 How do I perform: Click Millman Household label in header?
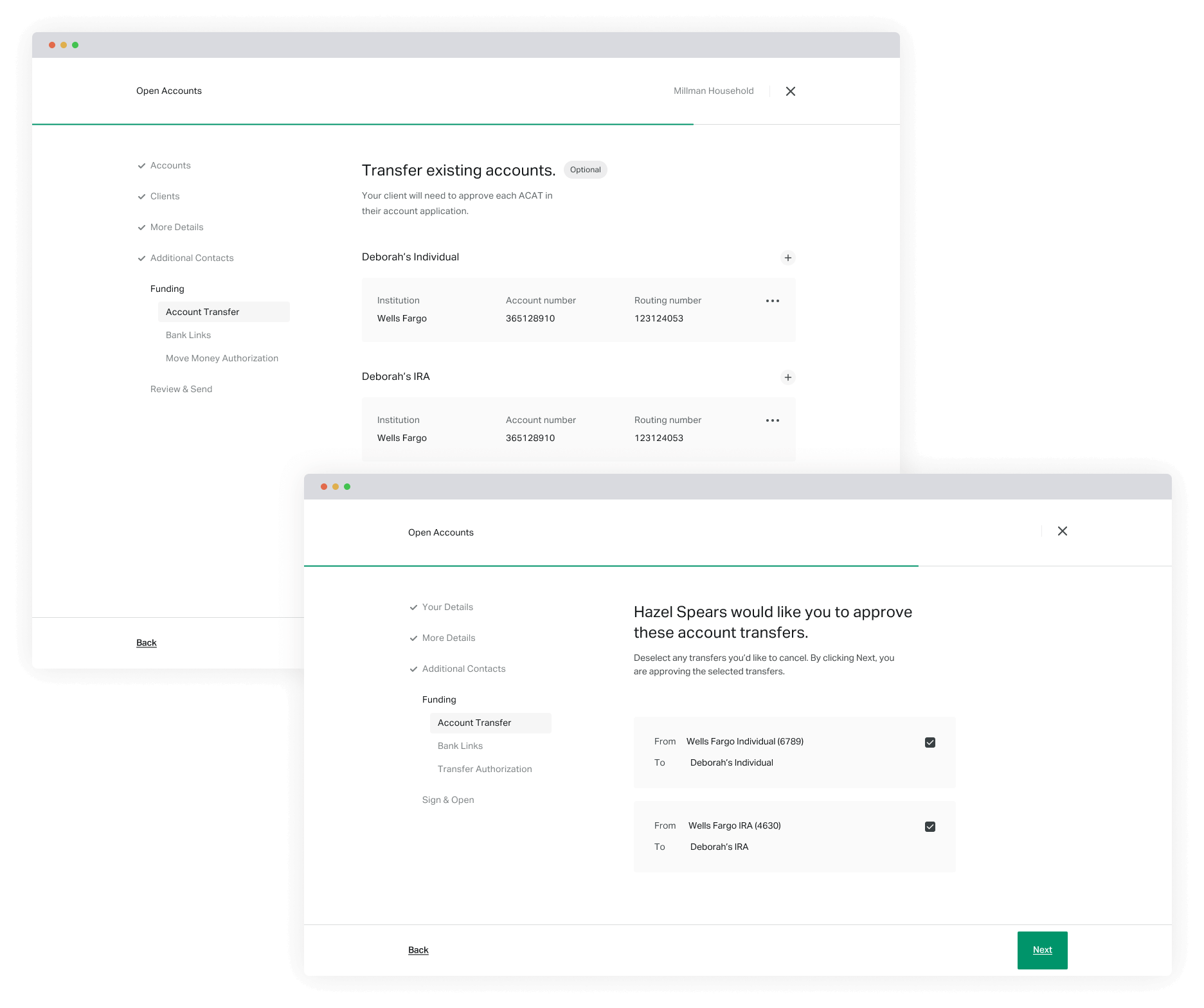(714, 91)
